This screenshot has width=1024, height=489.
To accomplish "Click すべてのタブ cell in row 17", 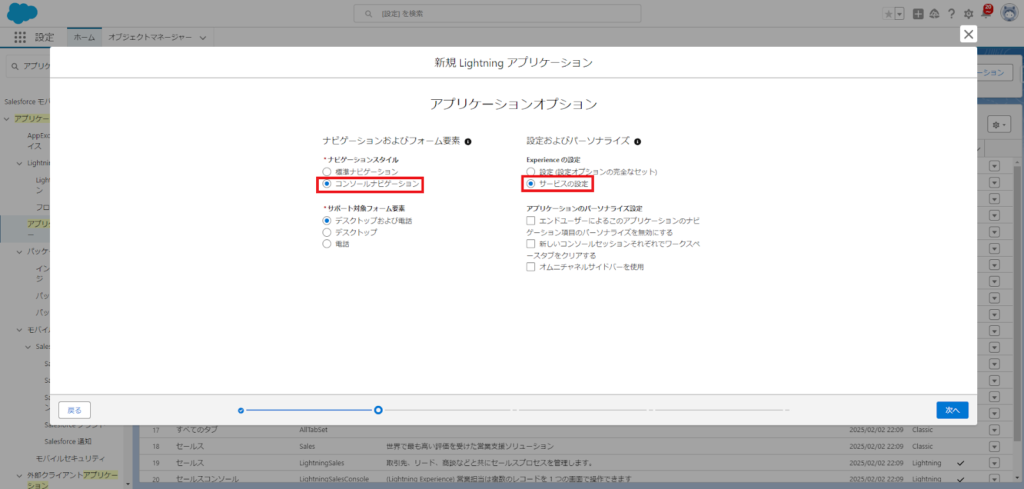I will tap(197, 430).
